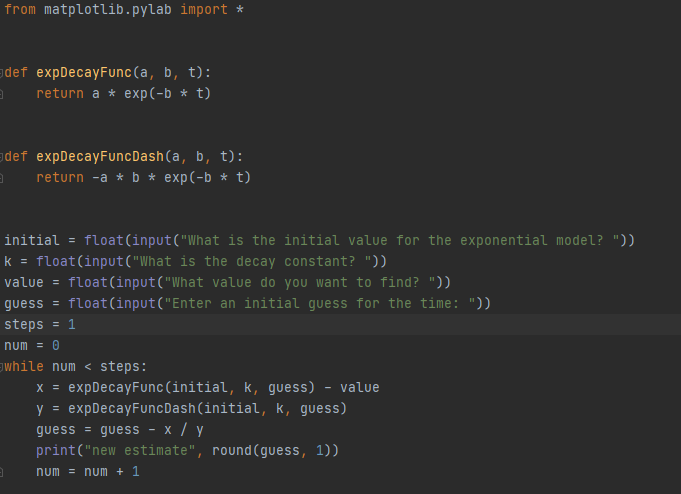Collapse the while loop fold marker

tap(2, 367)
